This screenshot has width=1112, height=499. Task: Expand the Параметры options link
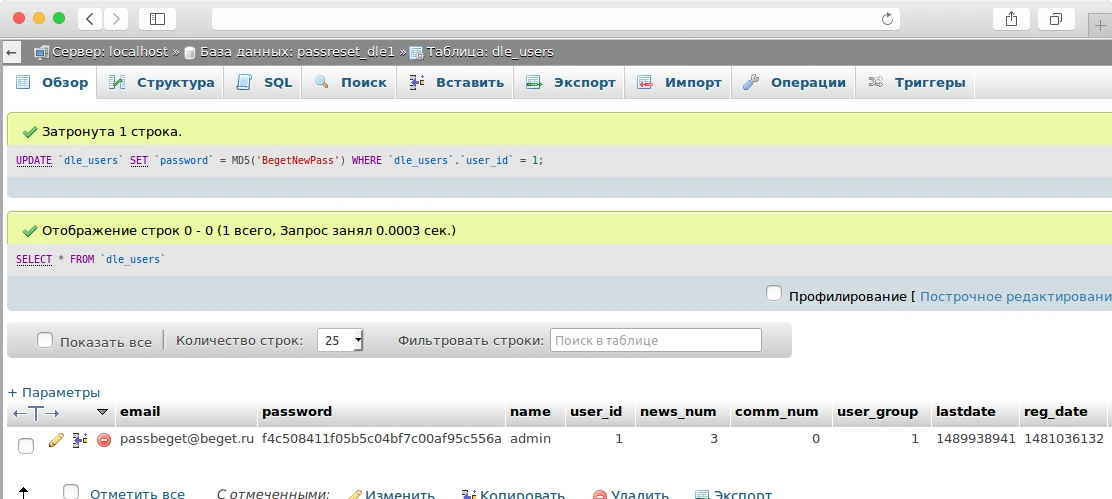tap(54, 393)
